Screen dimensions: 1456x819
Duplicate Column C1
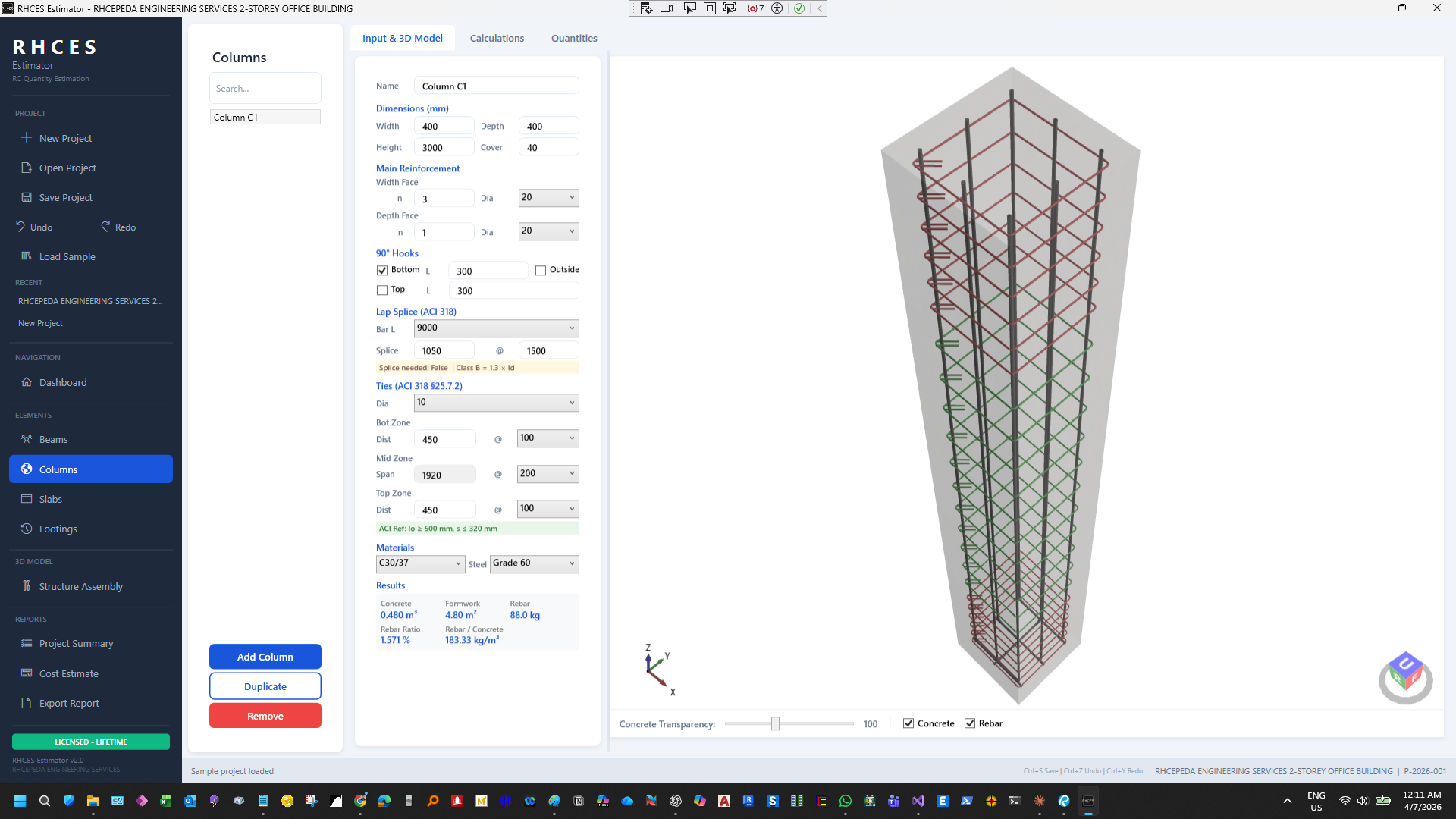[265, 686]
